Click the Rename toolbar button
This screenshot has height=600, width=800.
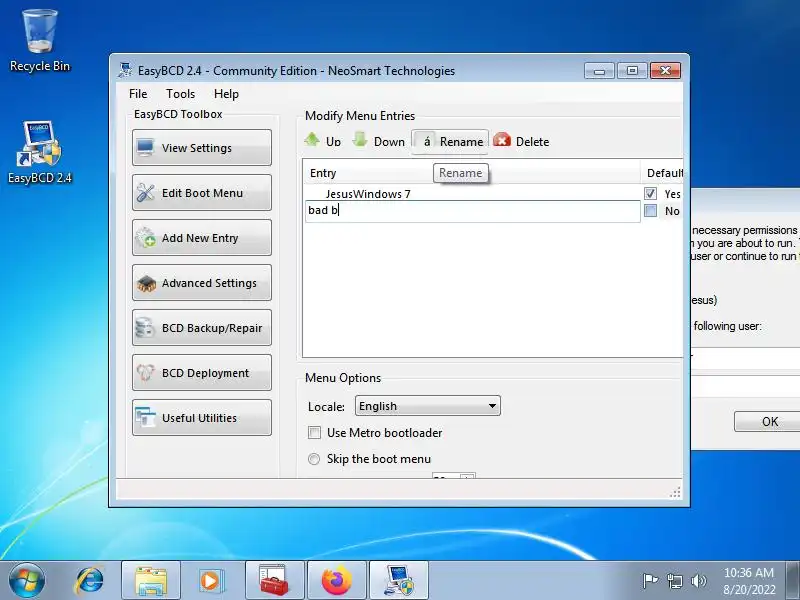[x=450, y=141]
